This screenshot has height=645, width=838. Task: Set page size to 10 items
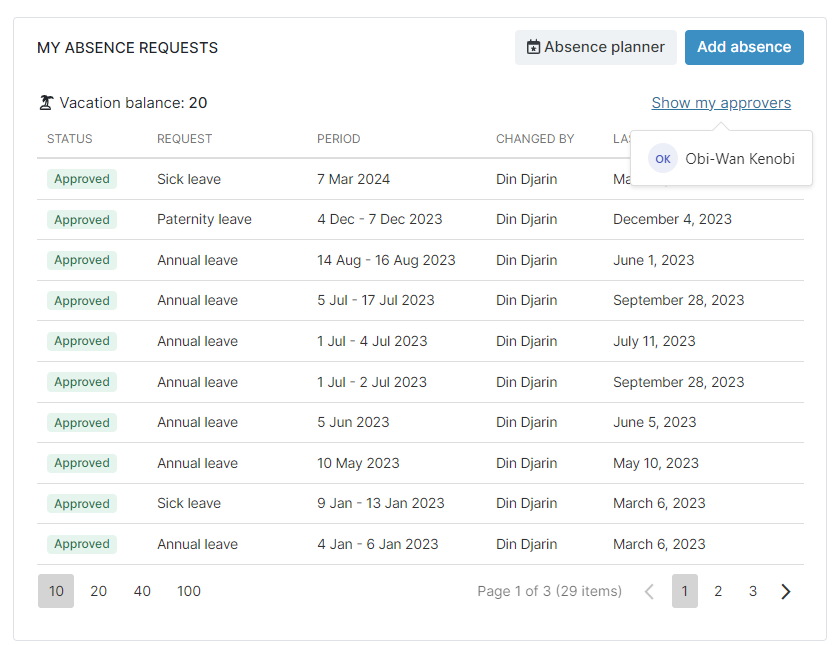[56, 591]
